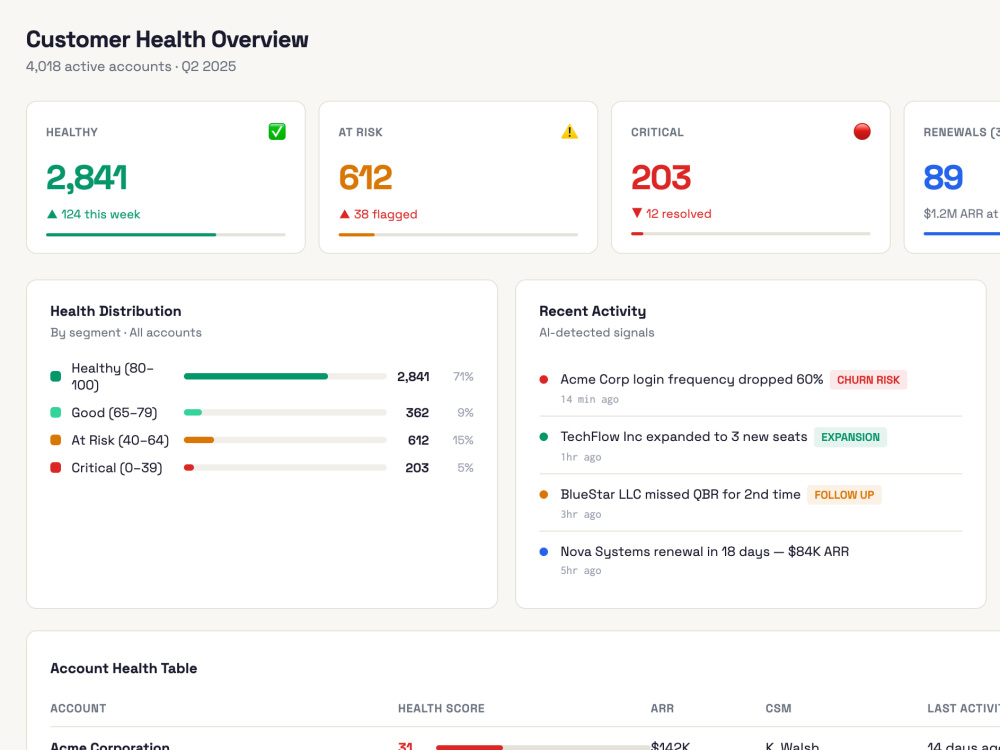
Task: Sort by ARR column header
Action: point(662,709)
